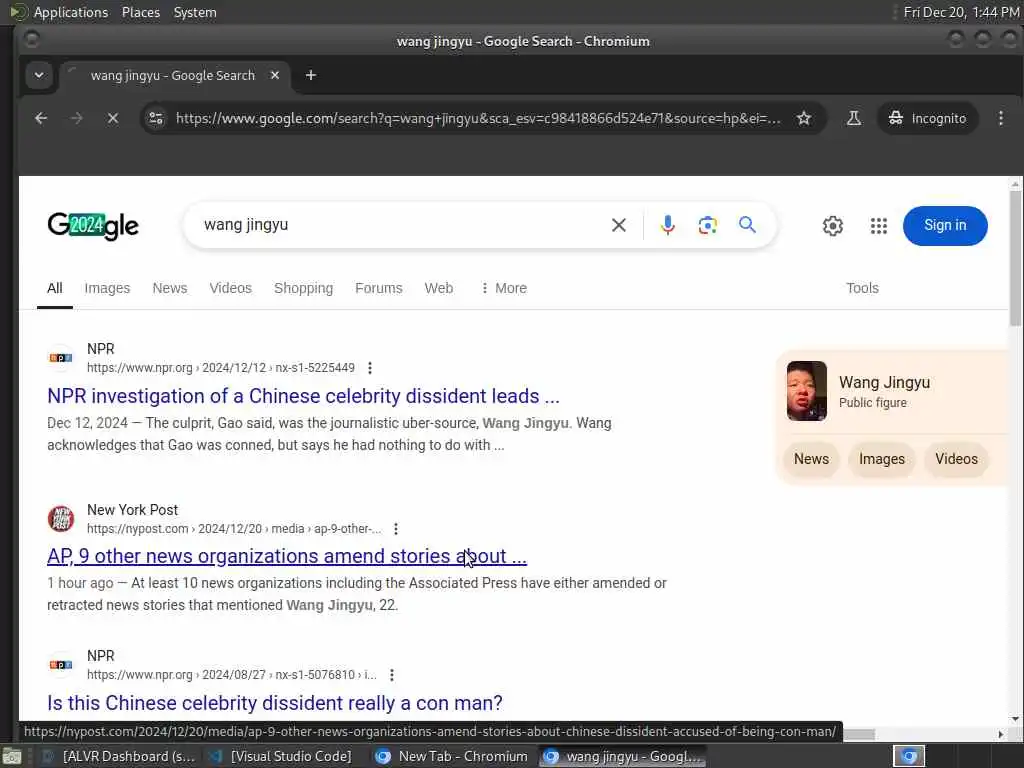
Task: Open three-dot menu for New York Post result
Action: click(x=395, y=529)
